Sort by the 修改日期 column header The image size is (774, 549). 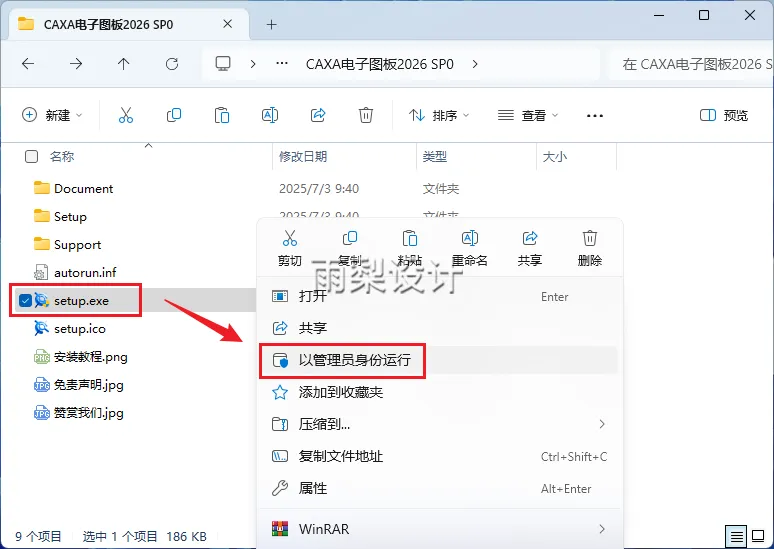(x=303, y=157)
